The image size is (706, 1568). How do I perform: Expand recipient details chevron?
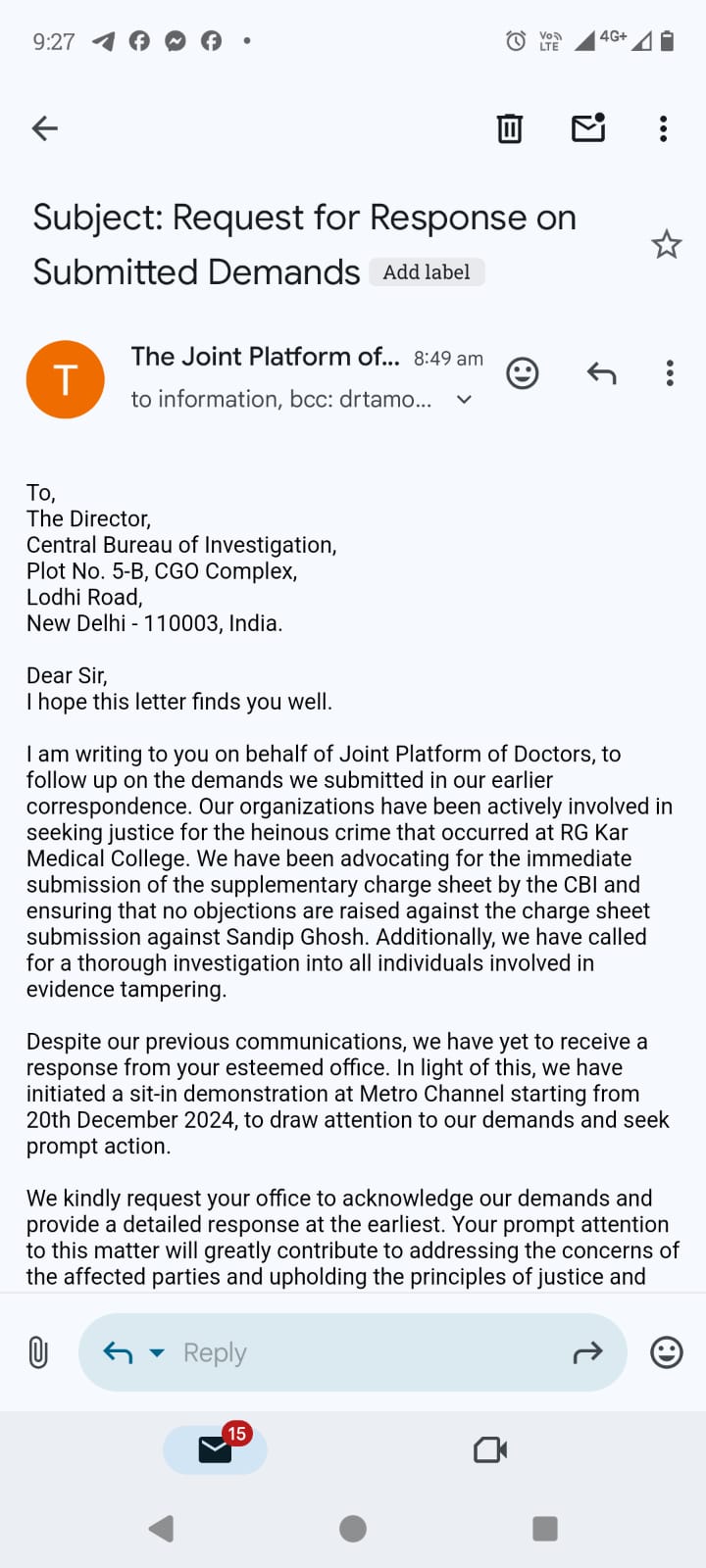coord(465,400)
